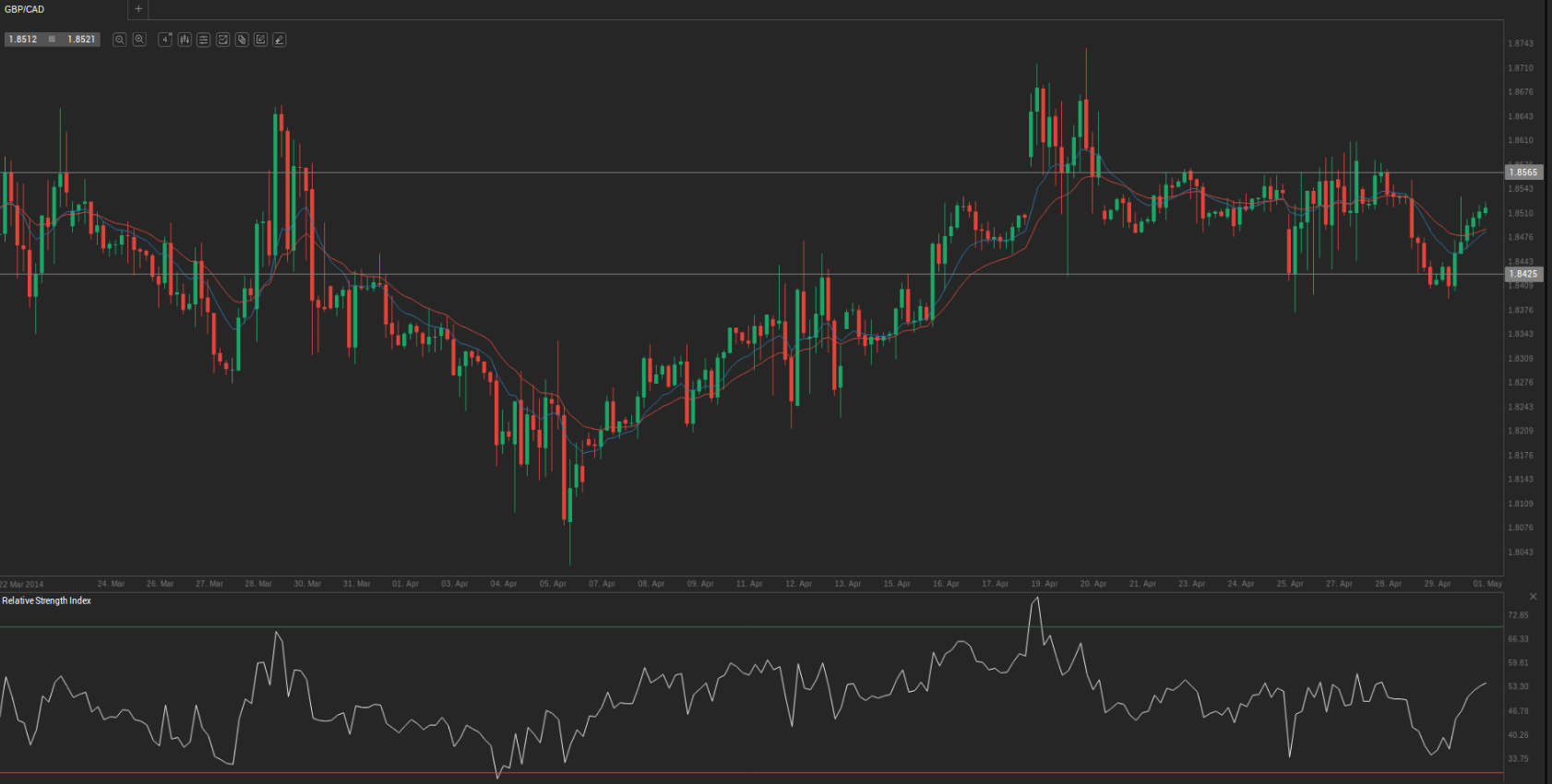Open the candlestick chart type icon

pos(185,40)
